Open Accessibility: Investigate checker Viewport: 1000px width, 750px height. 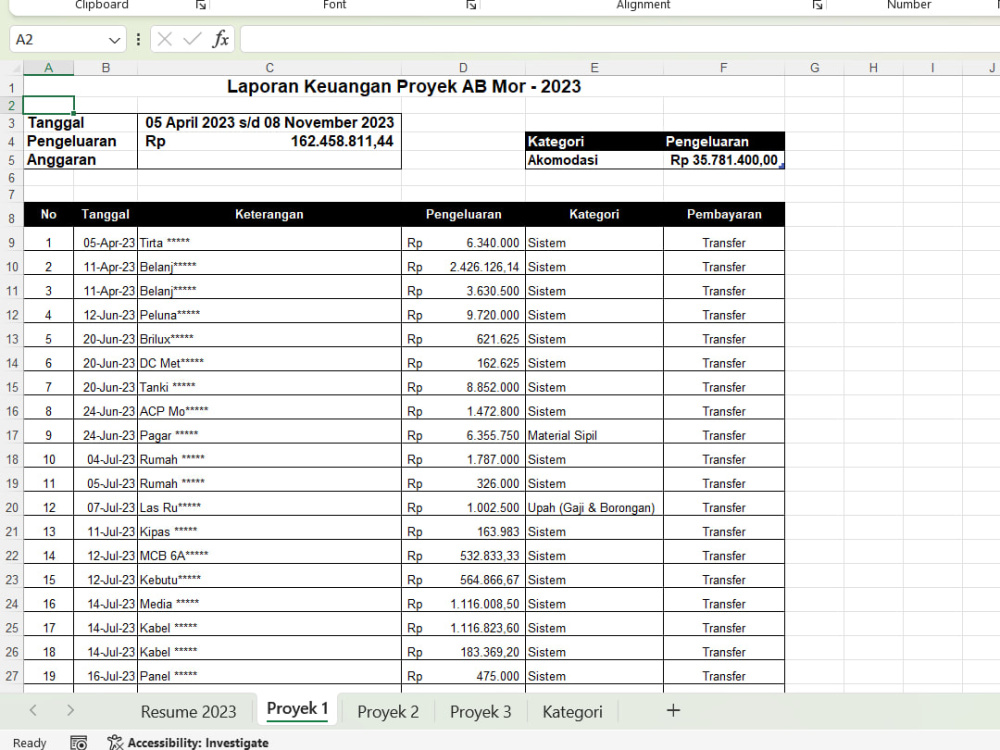pyautogui.click(x=188, y=742)
